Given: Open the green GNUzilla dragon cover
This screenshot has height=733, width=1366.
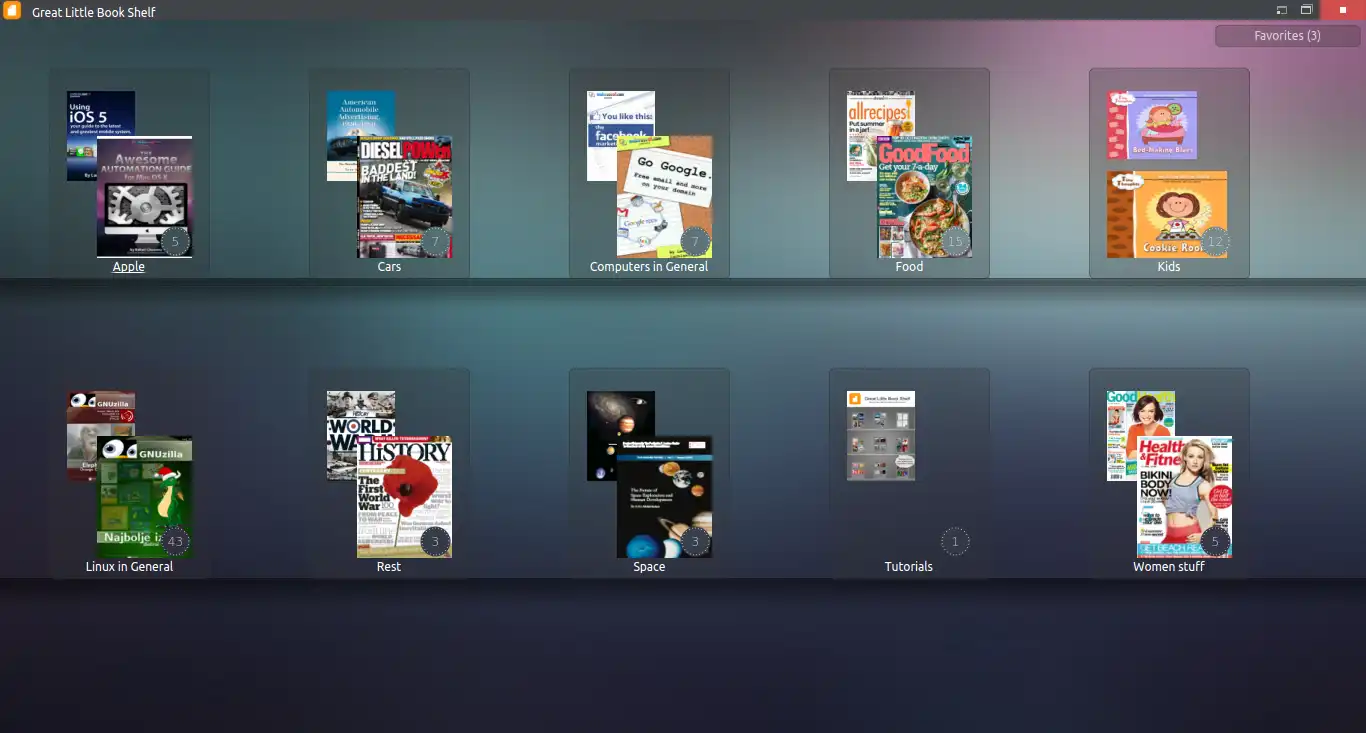Looking at the screenshot, I should pyautogui.click(x=145, y=497).
